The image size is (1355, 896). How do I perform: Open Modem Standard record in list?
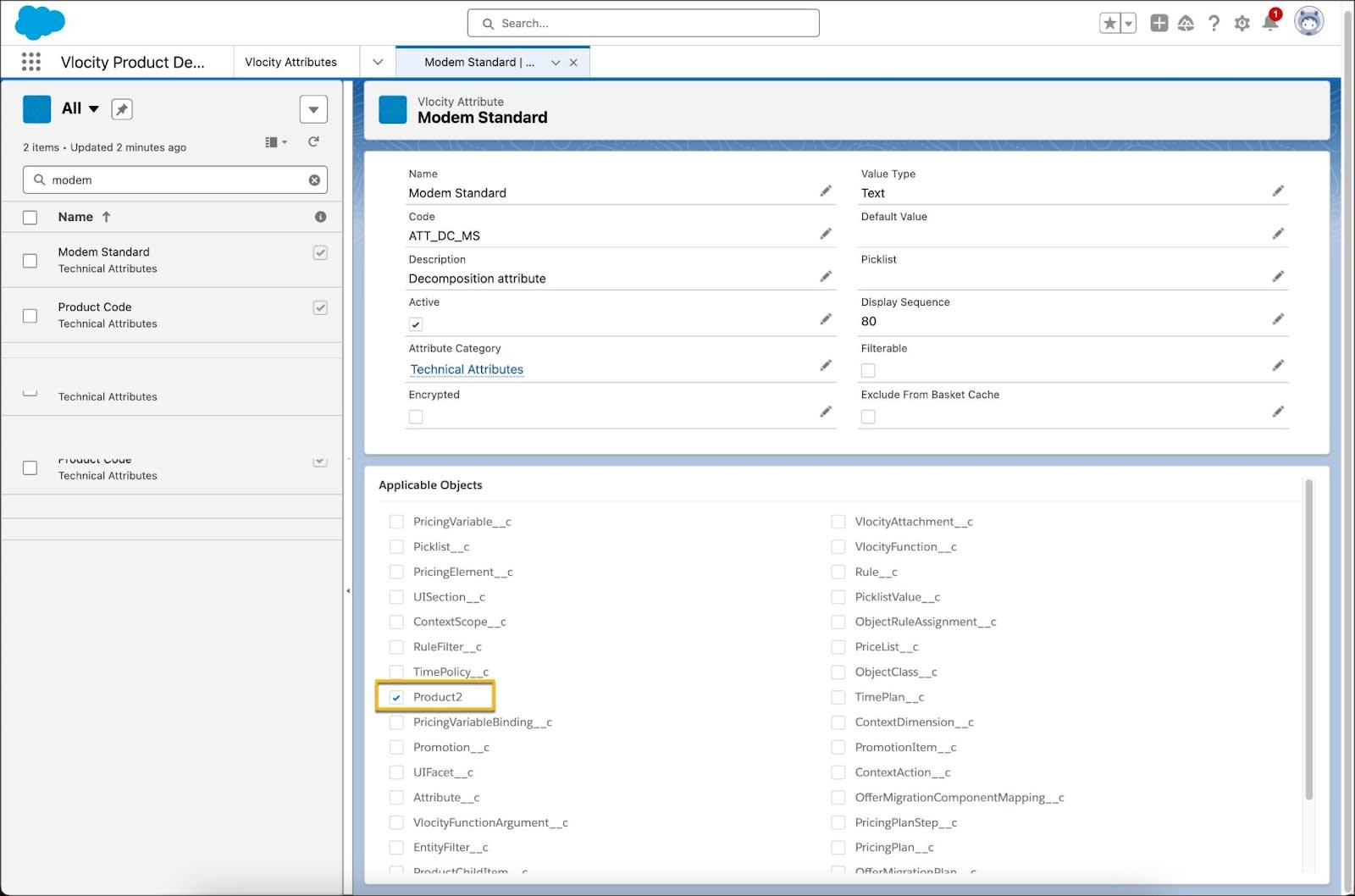pyautogui.click(x=103, y=252)
